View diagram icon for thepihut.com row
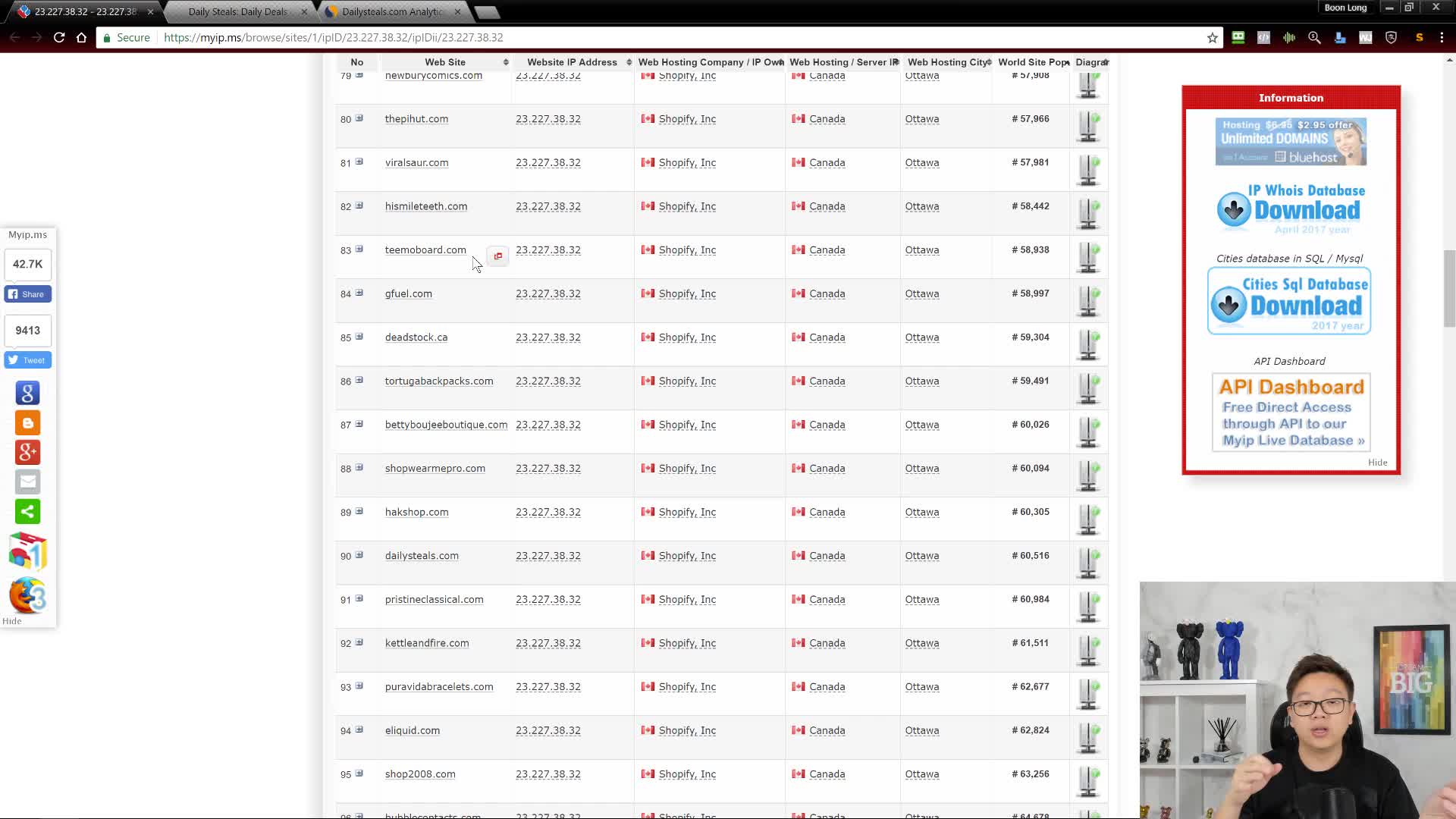 pos(1088,126)
